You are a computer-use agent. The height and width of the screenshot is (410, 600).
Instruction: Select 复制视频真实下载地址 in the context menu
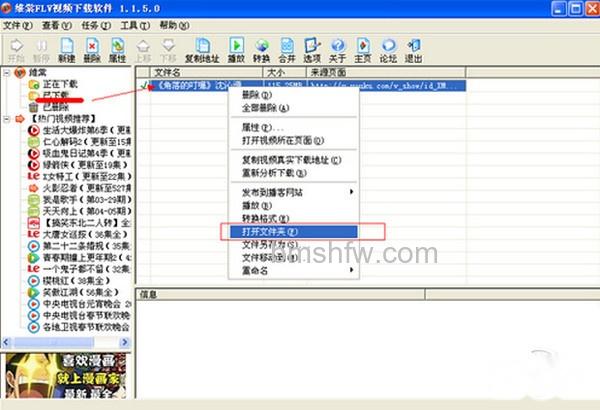293,160
